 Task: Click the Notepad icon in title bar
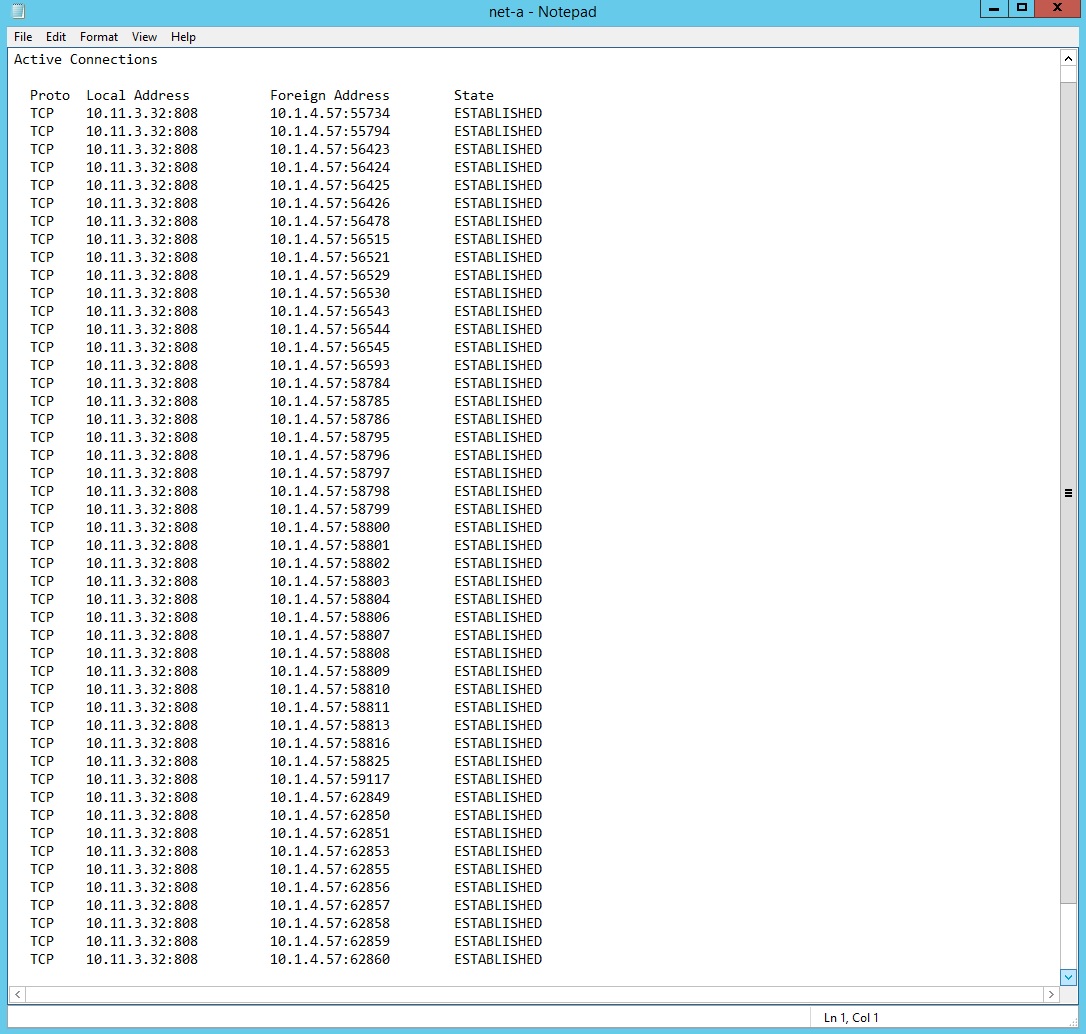[x=19, y=11]
